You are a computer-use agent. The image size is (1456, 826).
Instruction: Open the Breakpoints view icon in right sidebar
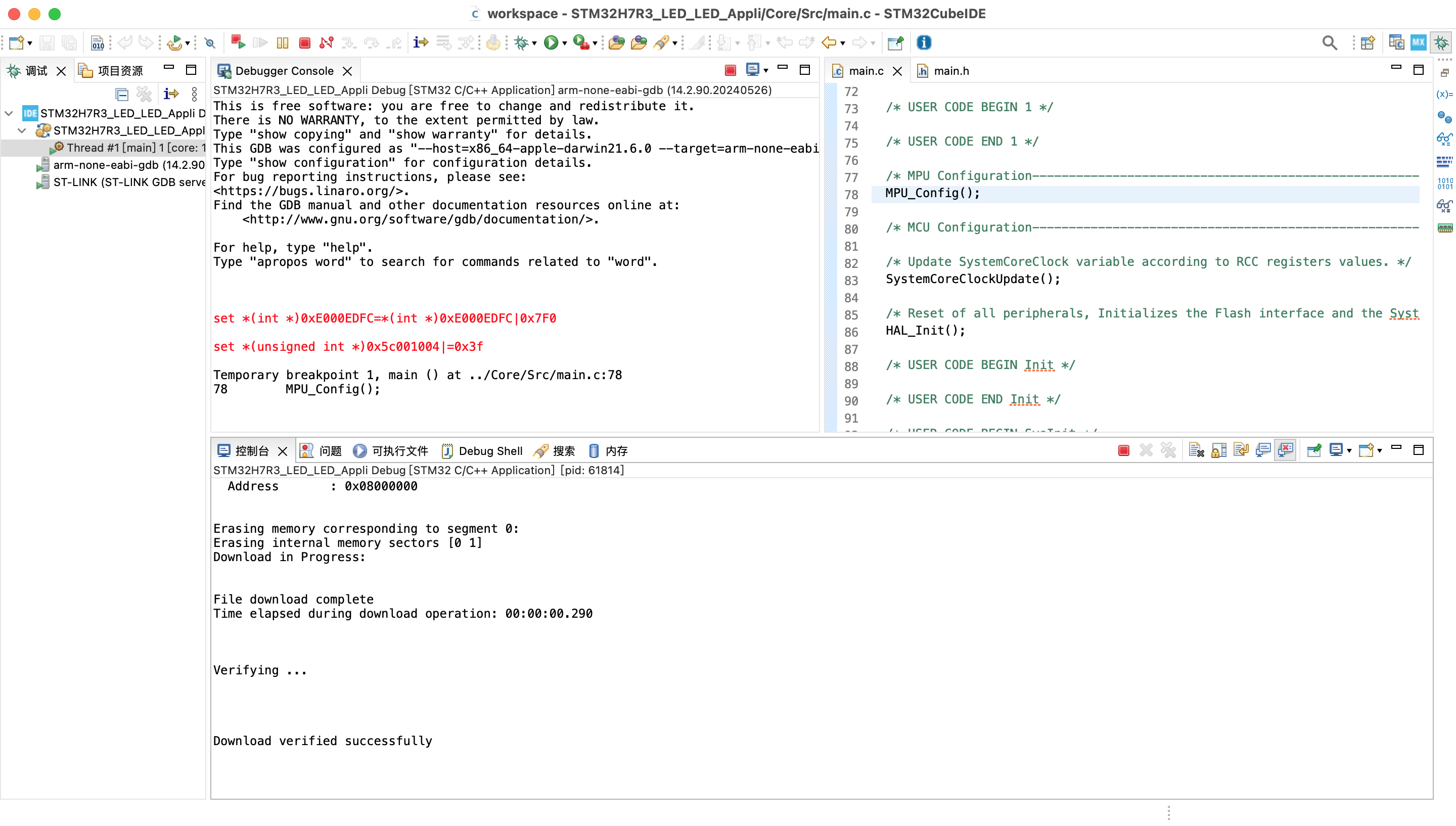(x=1444, y=117)
